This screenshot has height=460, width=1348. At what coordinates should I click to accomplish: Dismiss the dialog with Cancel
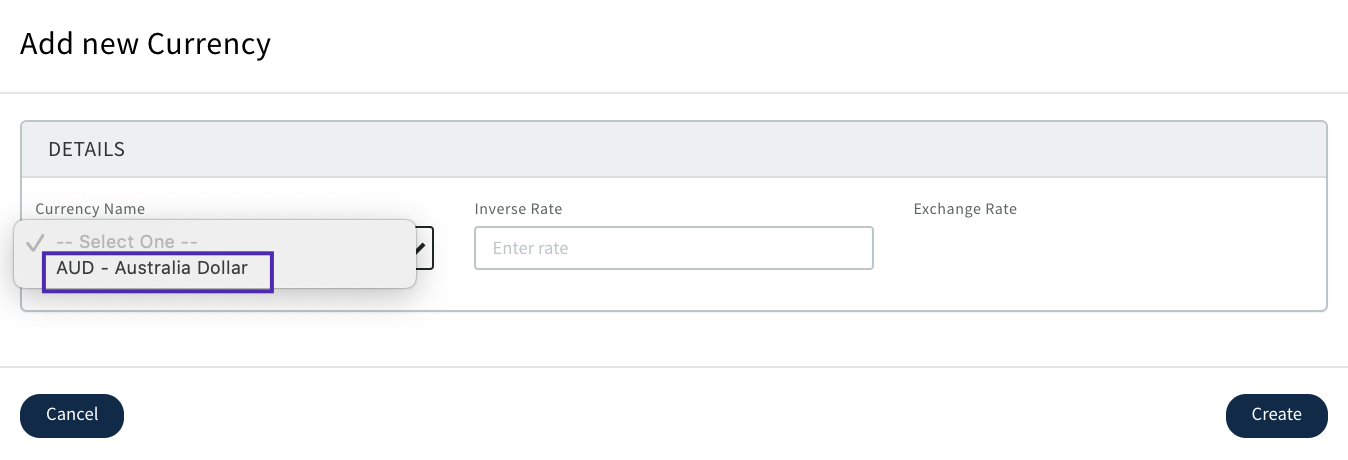(72, 415)
